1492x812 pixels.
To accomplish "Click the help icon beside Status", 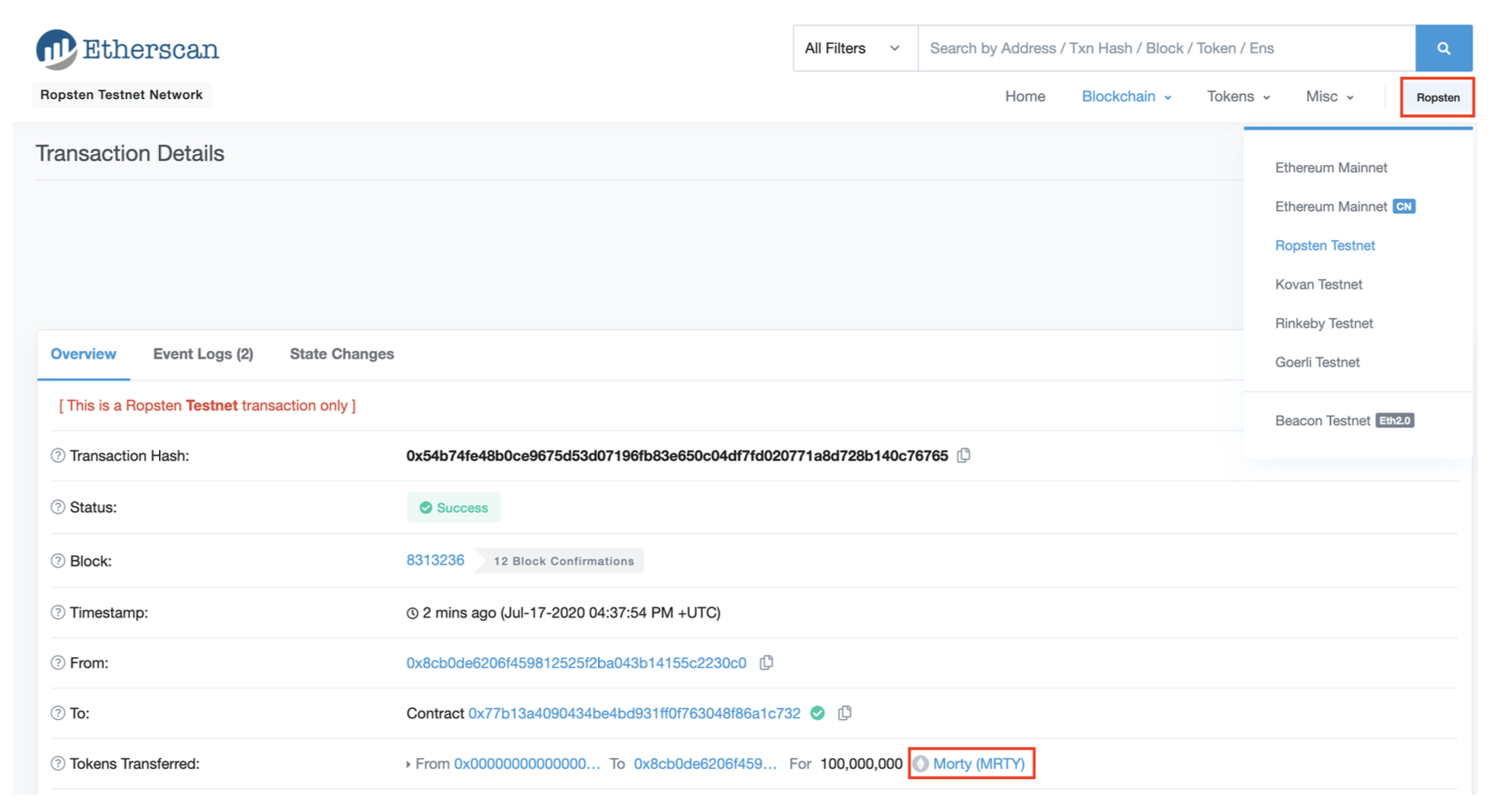I will [x=58, y=507].
